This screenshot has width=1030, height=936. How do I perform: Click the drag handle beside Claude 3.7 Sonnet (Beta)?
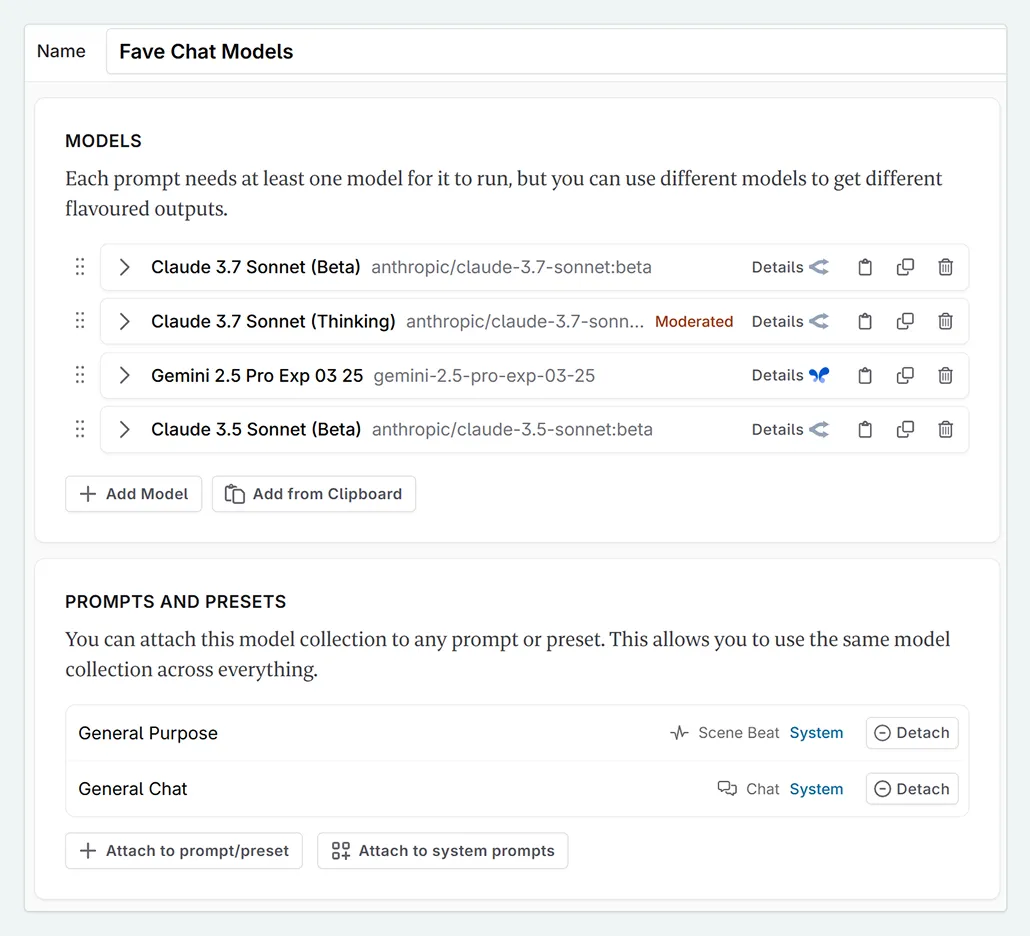tap(80, 267)
